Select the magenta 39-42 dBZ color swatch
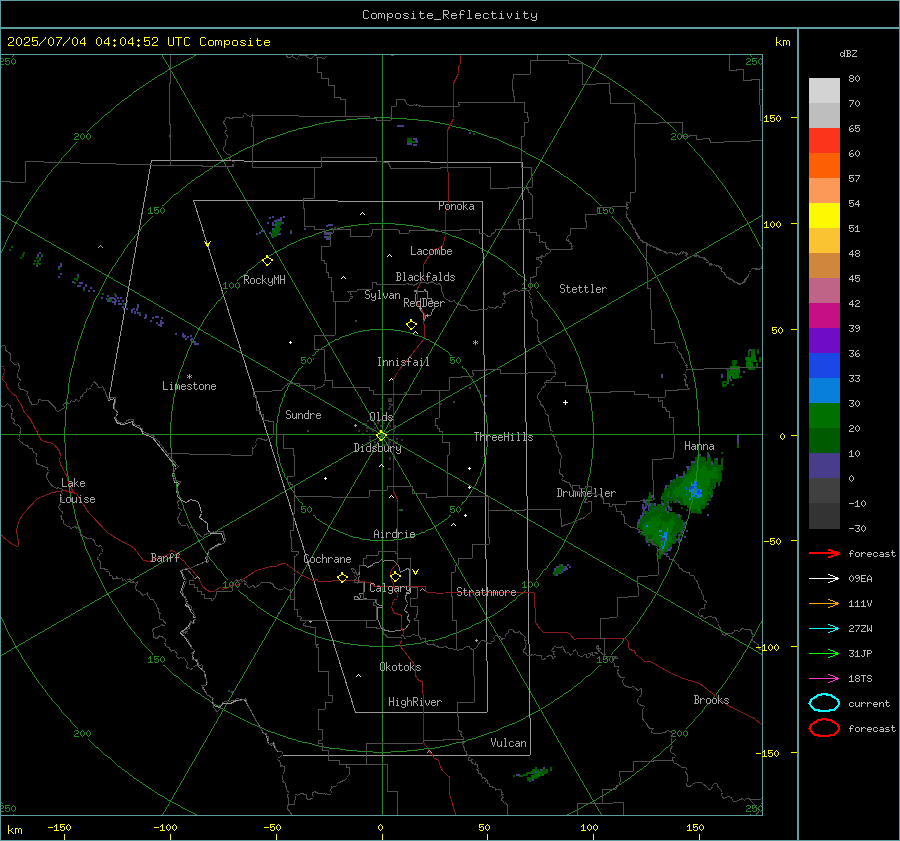Screen dimensions: 900x841 pyautogui.click(x=824, y=316)
